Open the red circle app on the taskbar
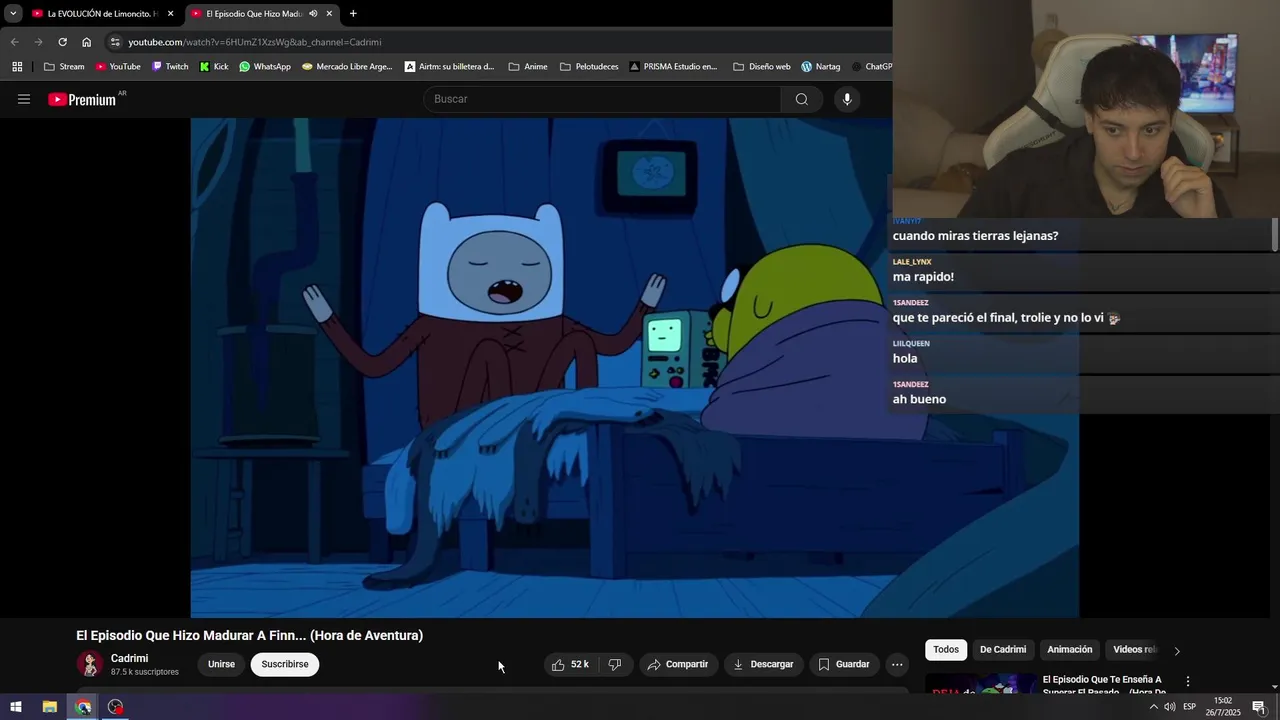This screenshot has height=720, width=1280. click(116, 707)
